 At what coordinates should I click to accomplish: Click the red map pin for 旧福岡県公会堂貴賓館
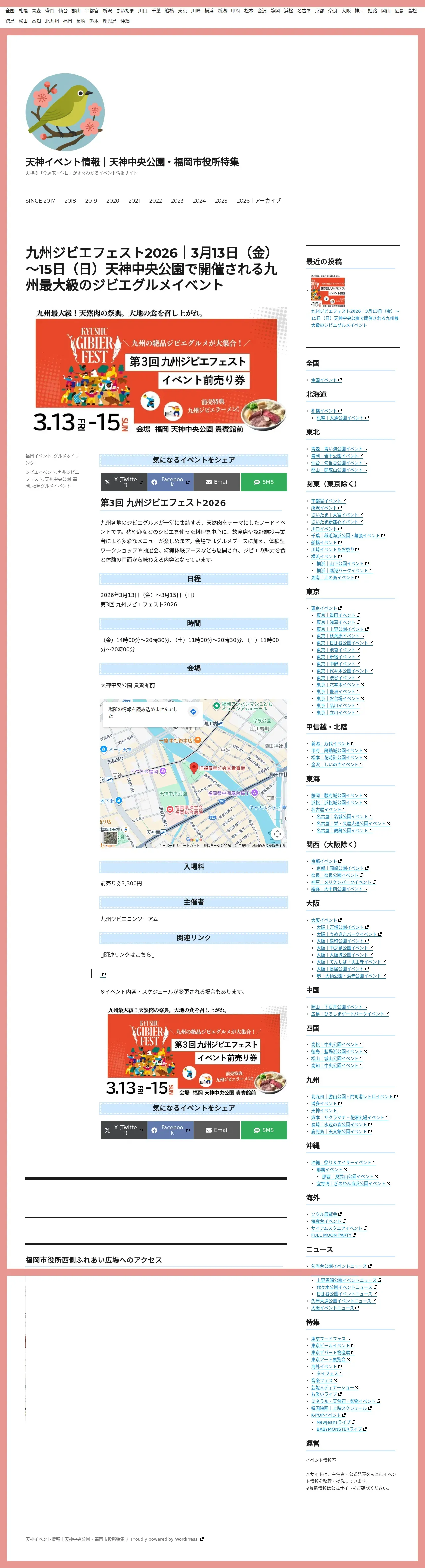pos(194,768)
